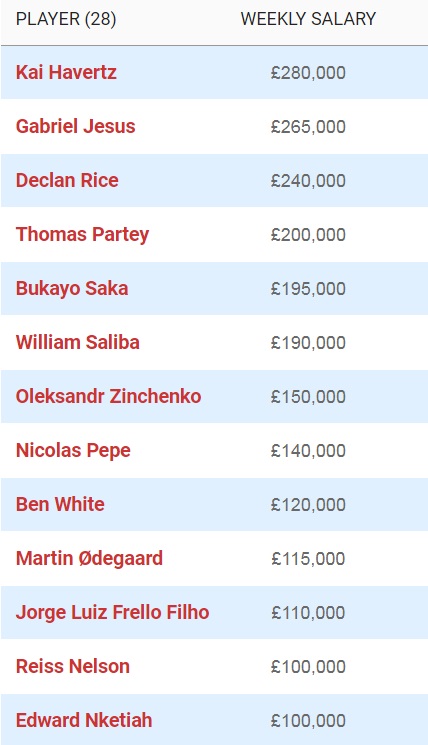428x745 pixels.
Task: Open William Saliba player page
Action: click(77, 343)
